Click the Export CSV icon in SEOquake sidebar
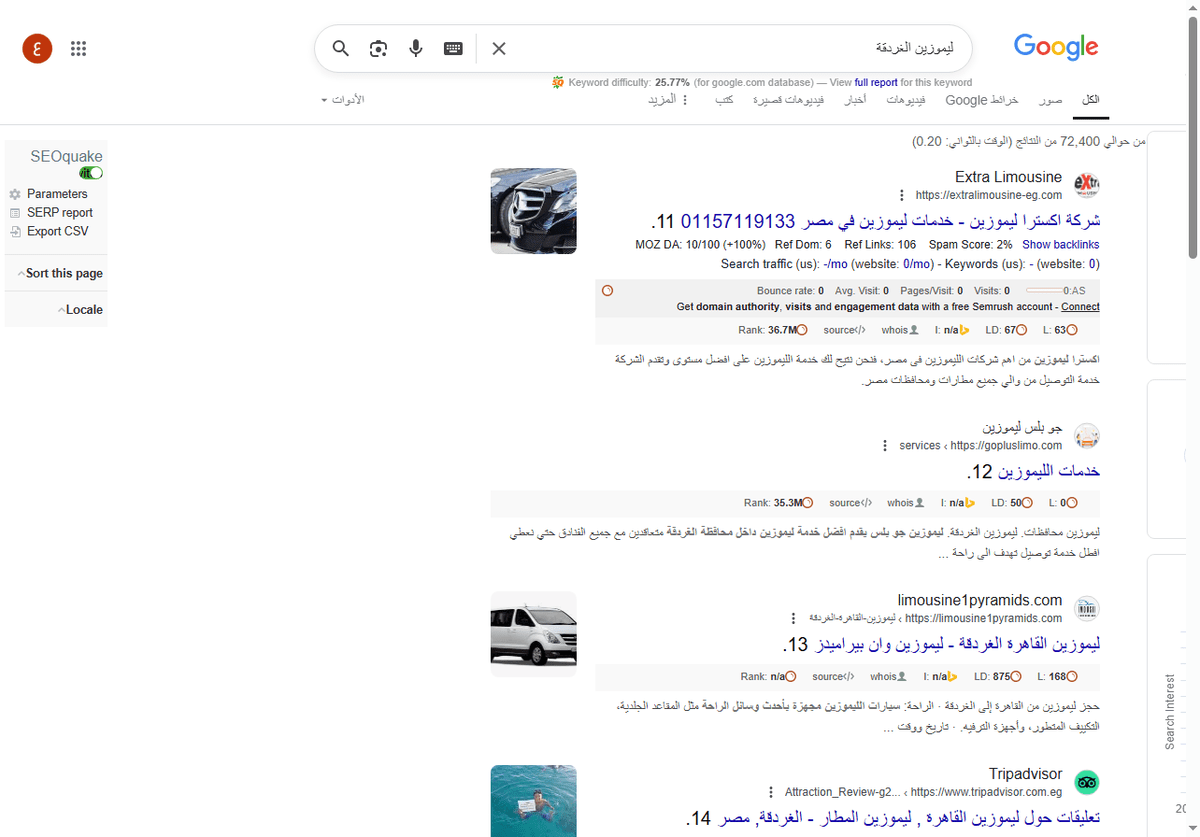Viewport: 1200px width, 837px height. pyautogui.click(x=14, y=231)
